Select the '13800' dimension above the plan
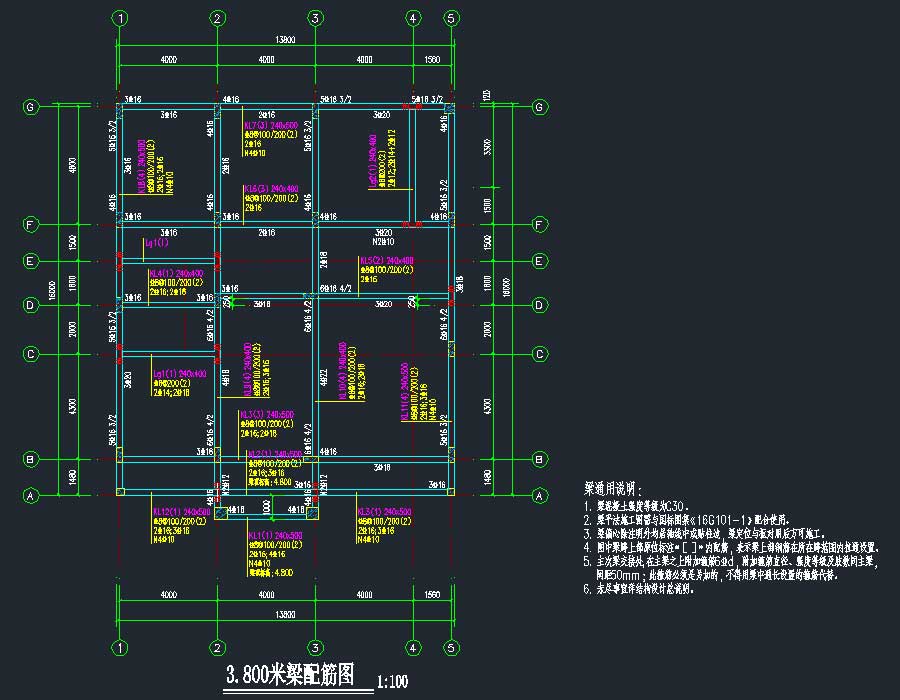This screenshot has width=900, height=700. (x=285, y=40)
